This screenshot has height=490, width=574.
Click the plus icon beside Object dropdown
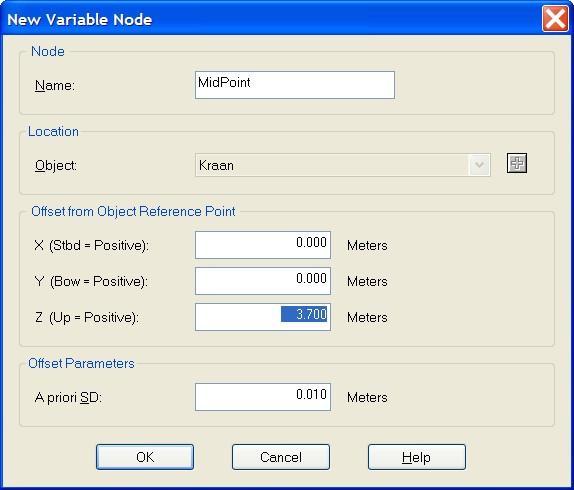pos(517,163)
